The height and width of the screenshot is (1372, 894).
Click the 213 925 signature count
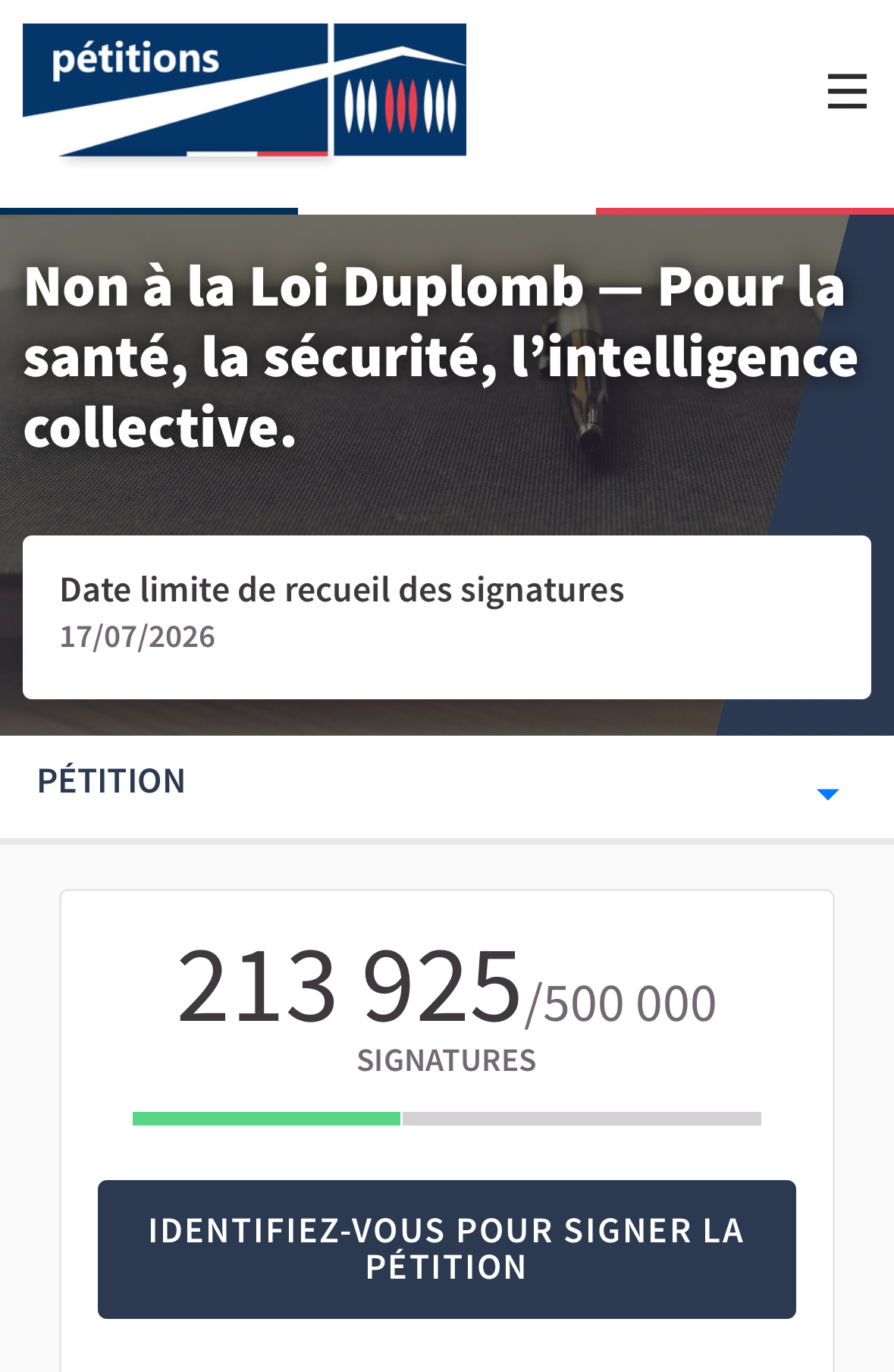coord(349,986)
